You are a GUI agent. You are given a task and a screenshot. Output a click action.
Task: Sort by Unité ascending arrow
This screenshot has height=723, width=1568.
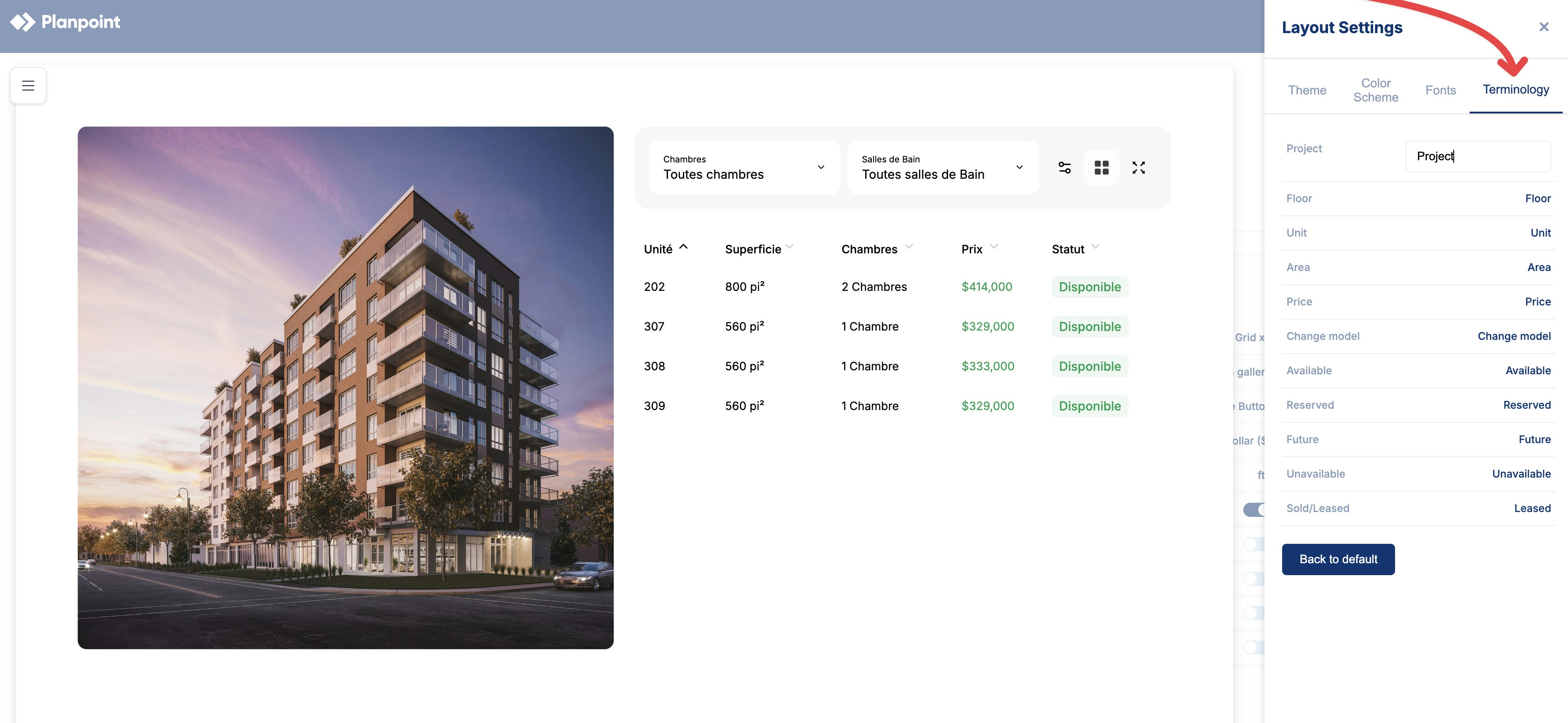[x=683, y=247]
